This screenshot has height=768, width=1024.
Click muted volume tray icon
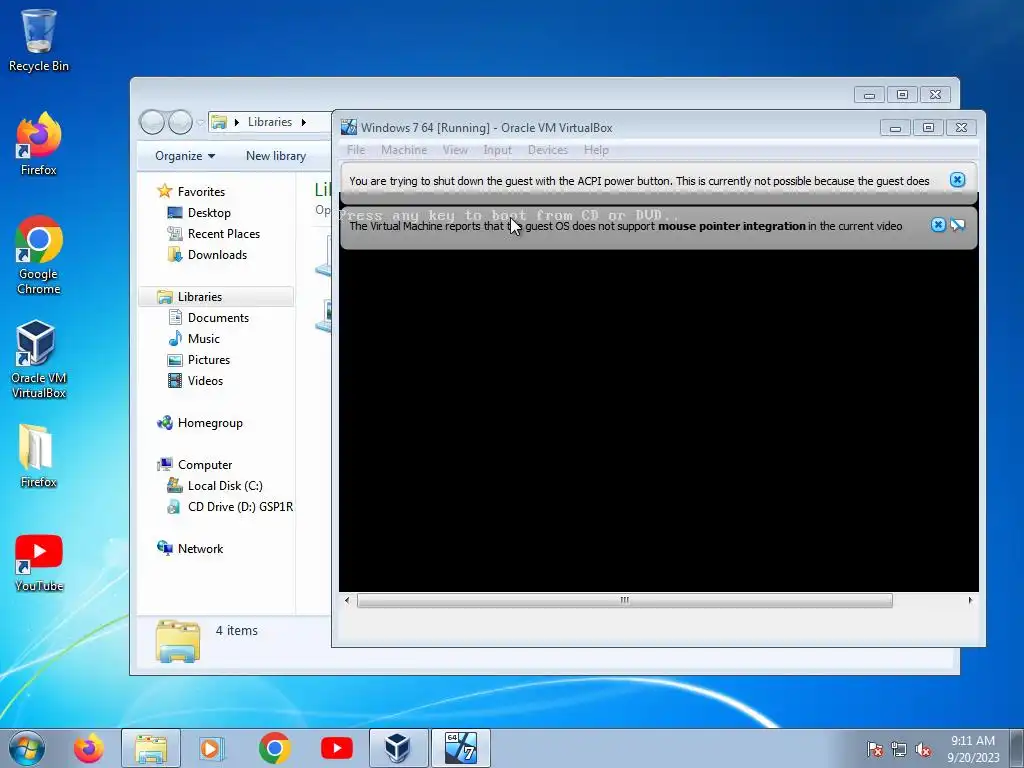(x=923, y=750)
